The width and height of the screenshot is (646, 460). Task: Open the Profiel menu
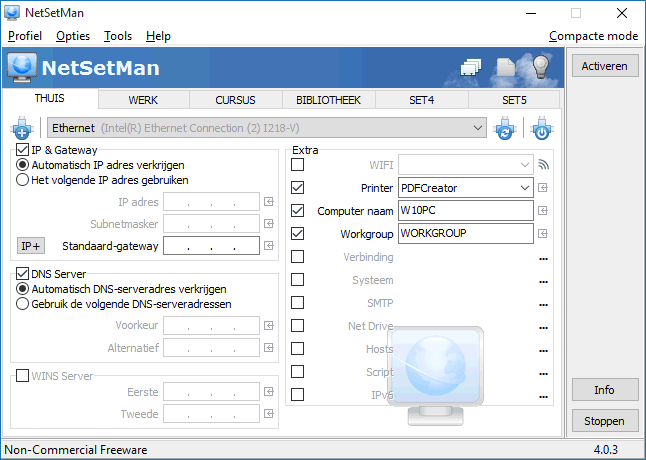tap(25, 36)
